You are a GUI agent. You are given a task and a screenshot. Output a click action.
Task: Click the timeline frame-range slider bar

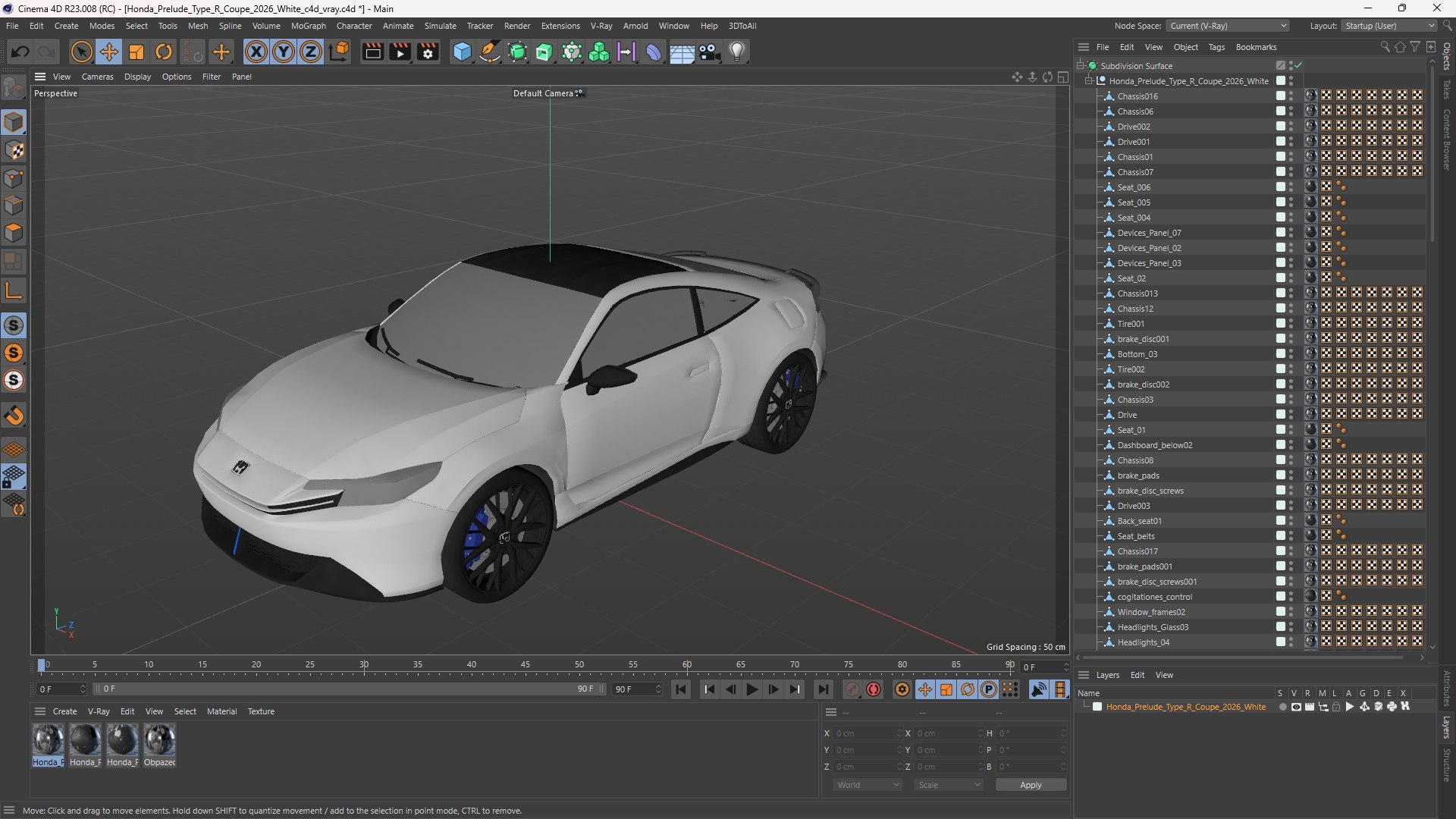[349, 689]
